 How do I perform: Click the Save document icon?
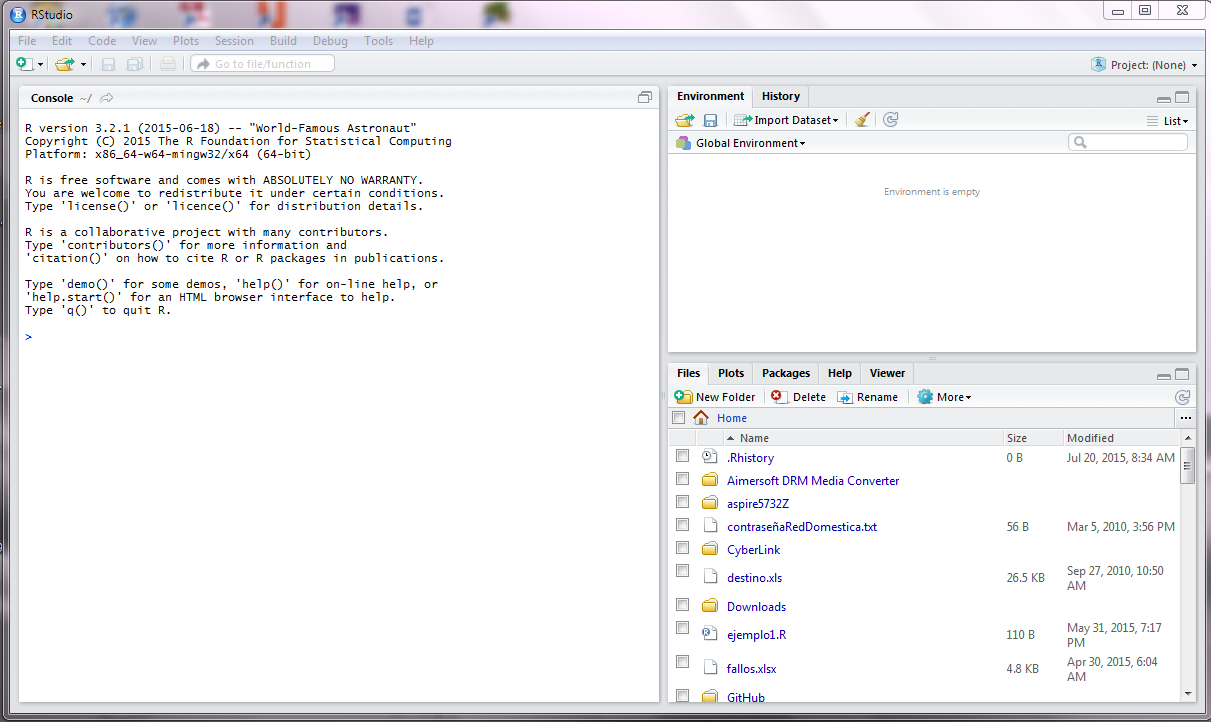pos(108,64)
